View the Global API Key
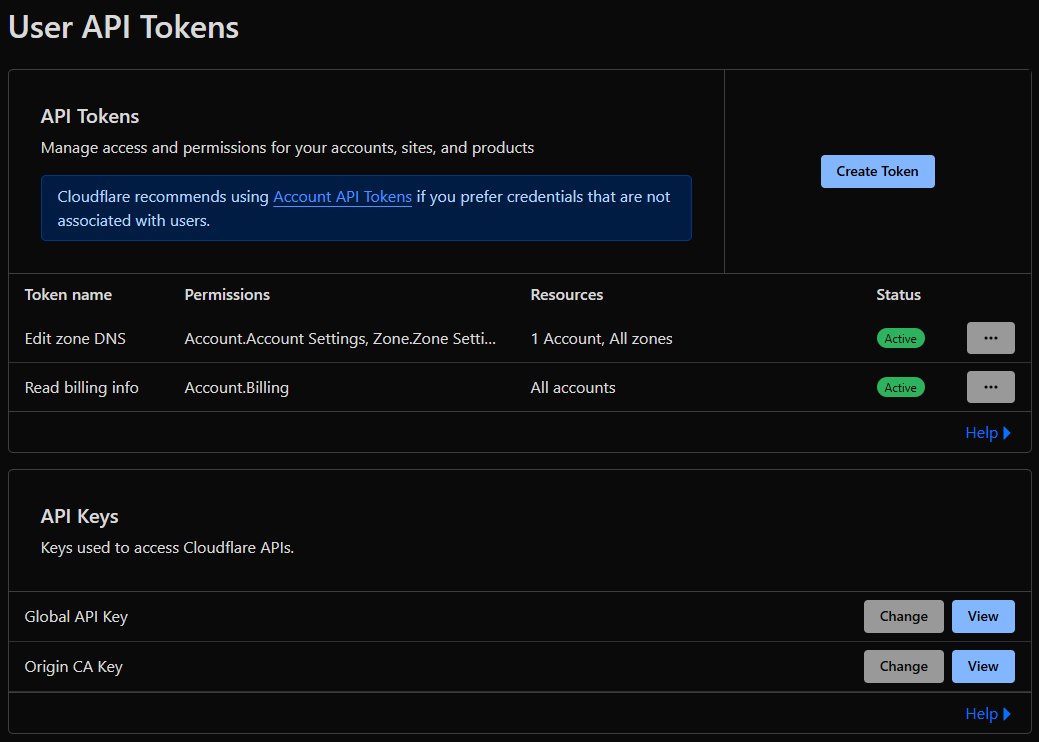This screenshot has width=1039, height=742. pos(983,616)
